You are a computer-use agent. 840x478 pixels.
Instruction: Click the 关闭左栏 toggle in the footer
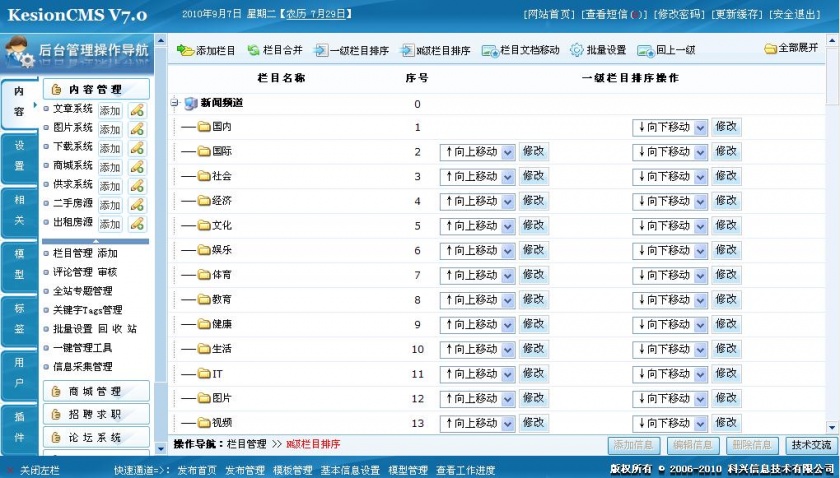tap(33, 470)
